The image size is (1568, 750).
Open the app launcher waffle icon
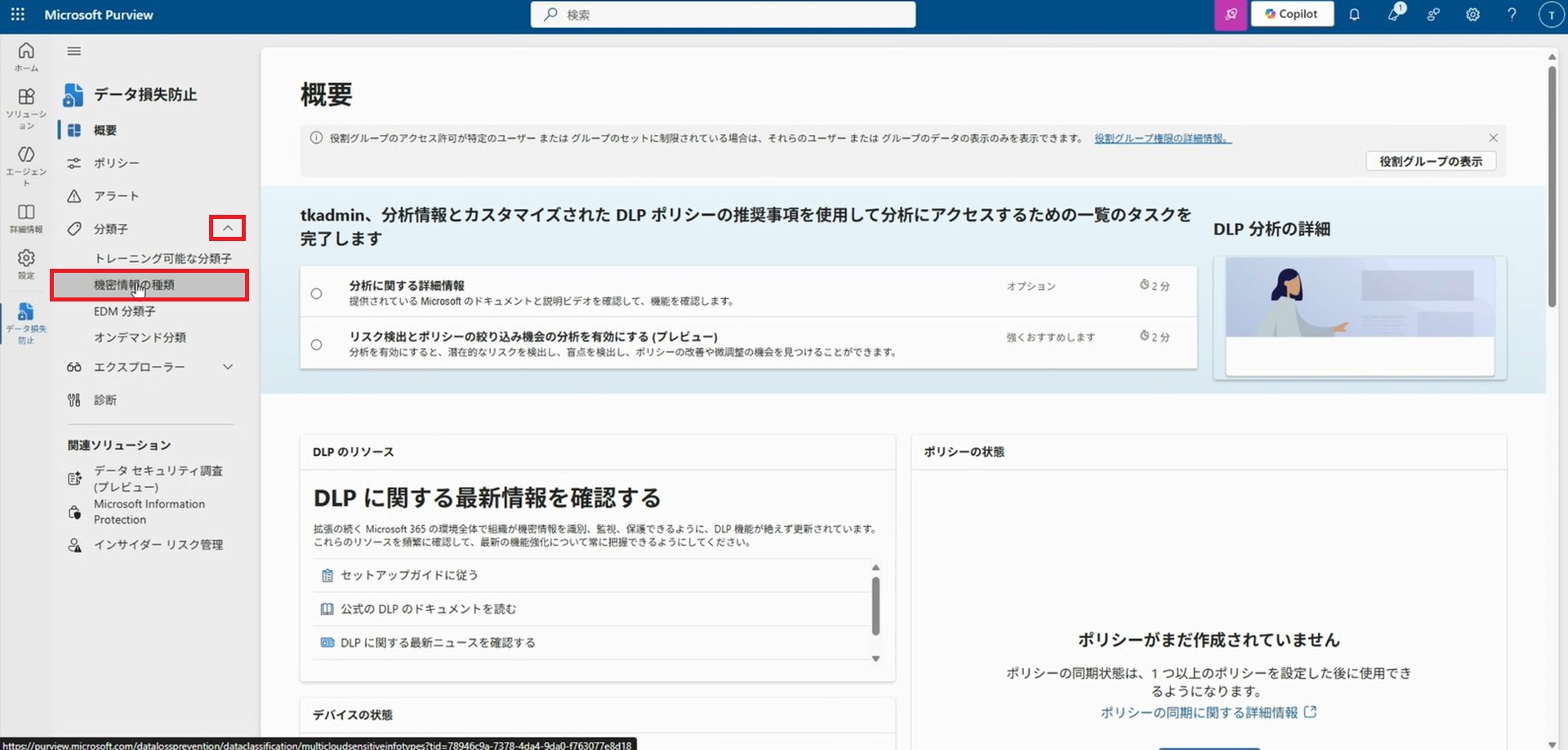point(17,15)
